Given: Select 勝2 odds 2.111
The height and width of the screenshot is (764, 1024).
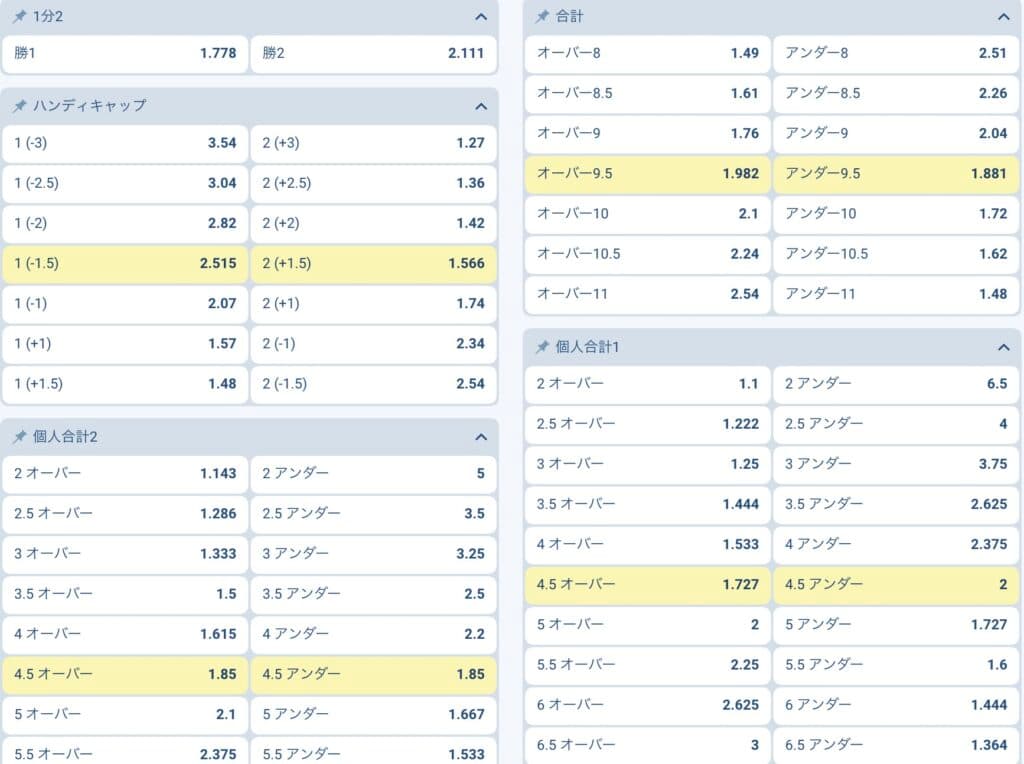Looking at the screenshot, I should (373, 53).
